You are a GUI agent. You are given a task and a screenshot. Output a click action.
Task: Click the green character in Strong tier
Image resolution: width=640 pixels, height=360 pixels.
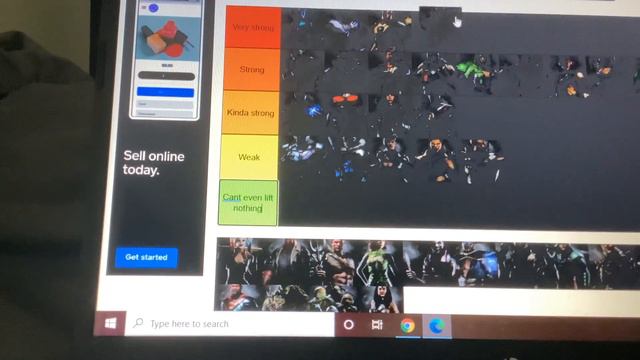pos(475,72)
